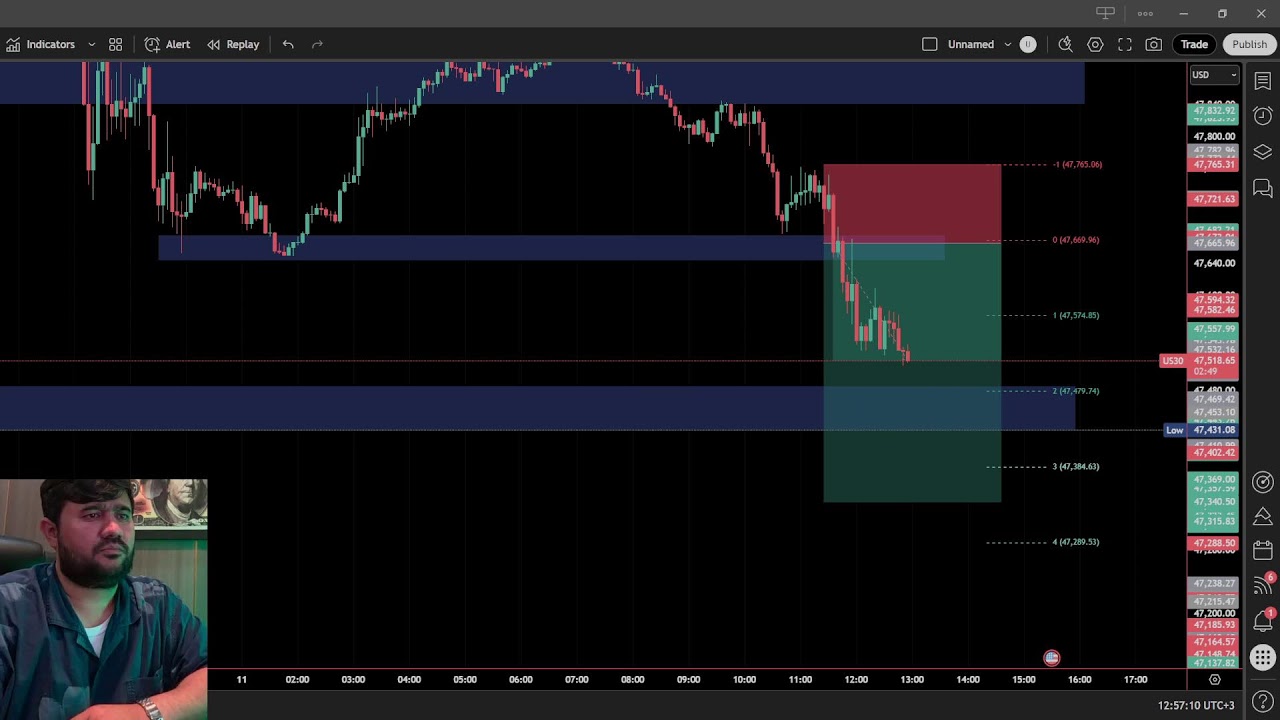Click the 12:00 time axis label
Screen dimensions: 1280x720
[856, 680]
